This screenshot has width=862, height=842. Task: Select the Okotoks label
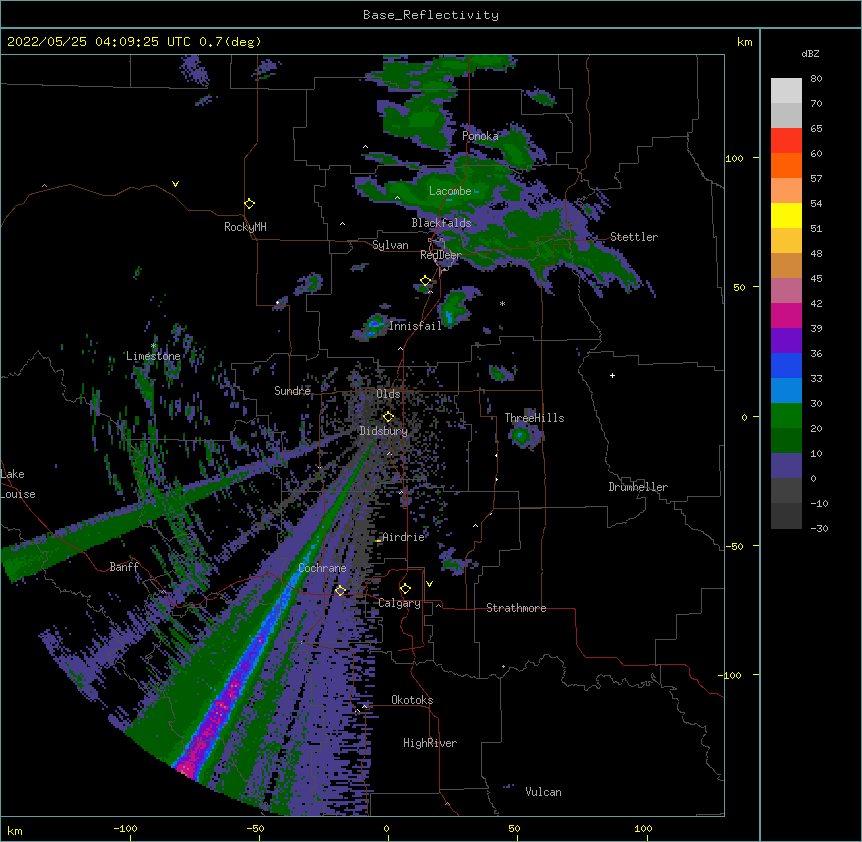tap(412, 700)
